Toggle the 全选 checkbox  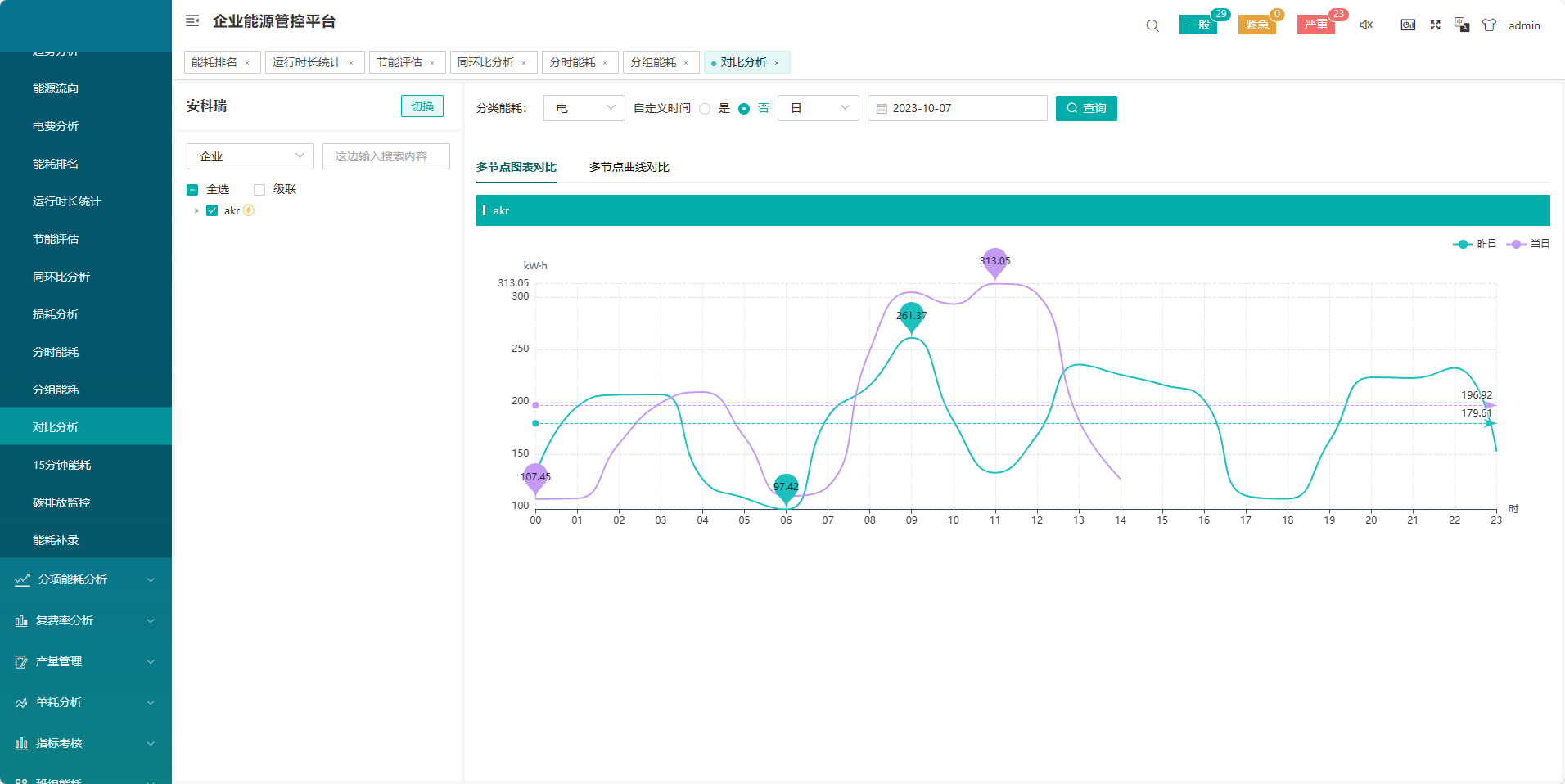tap(192, 190)
